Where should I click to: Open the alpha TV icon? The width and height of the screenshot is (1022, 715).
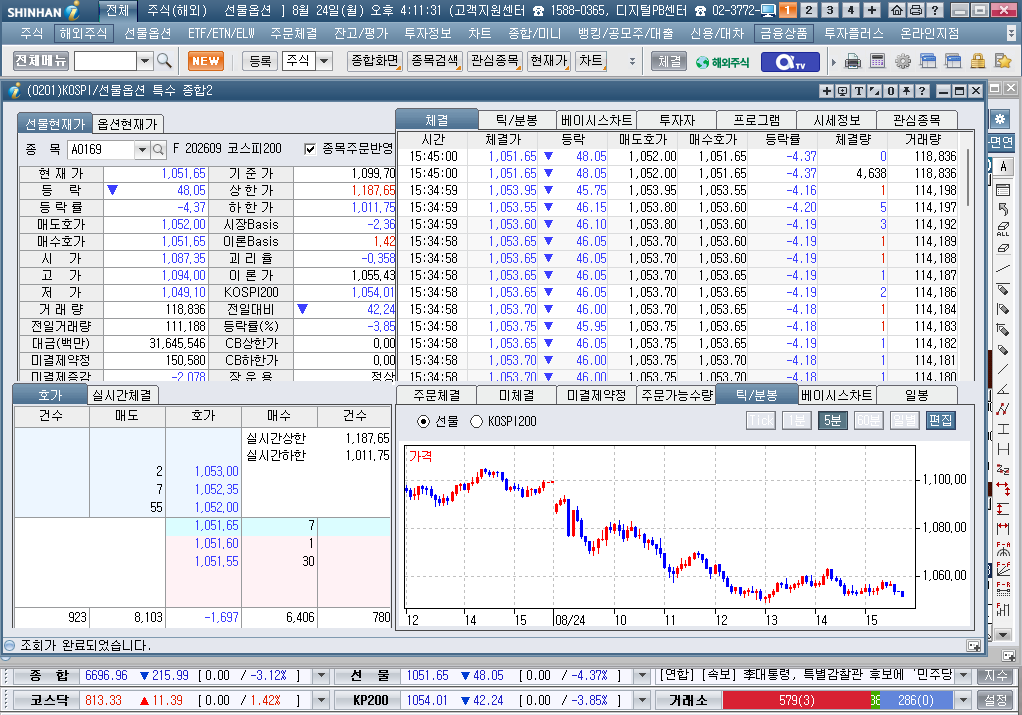(791, 62)
